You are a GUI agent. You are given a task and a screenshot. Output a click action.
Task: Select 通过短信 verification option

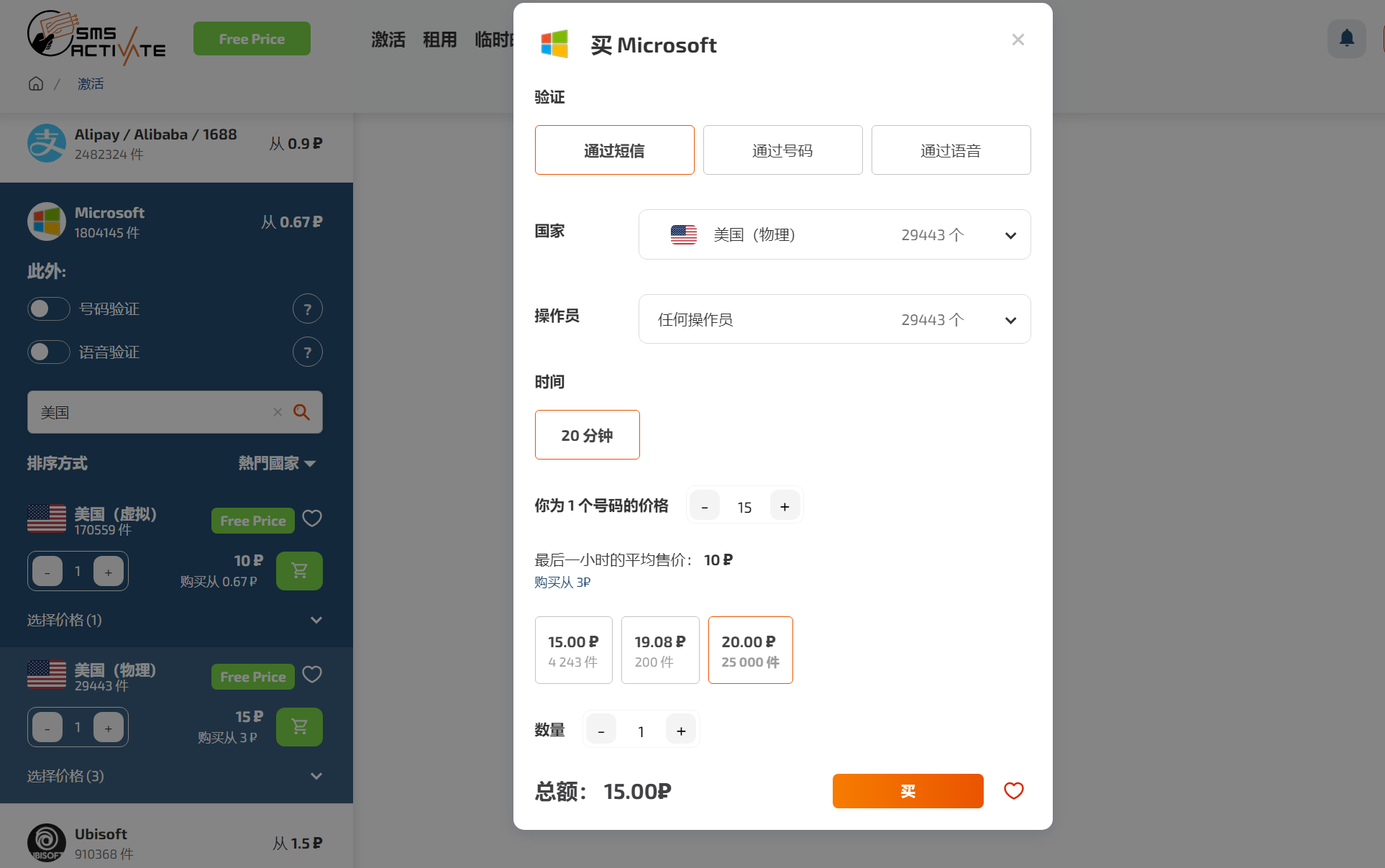(x=615, y=150)
